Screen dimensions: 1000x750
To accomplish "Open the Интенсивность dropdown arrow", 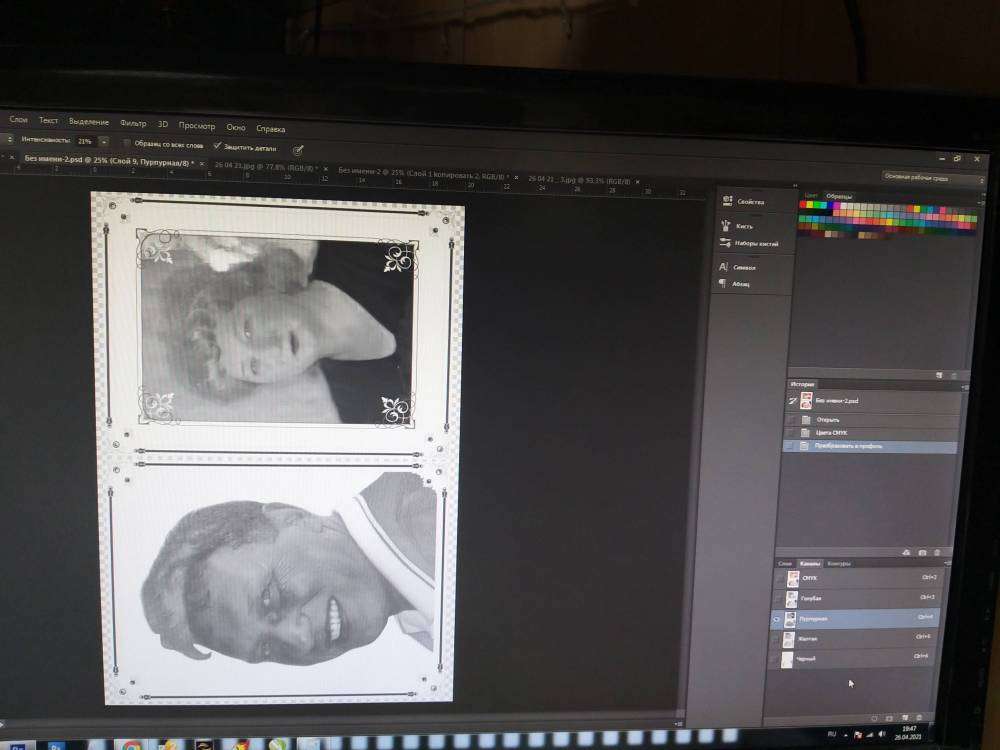I will tap(104, 141).
